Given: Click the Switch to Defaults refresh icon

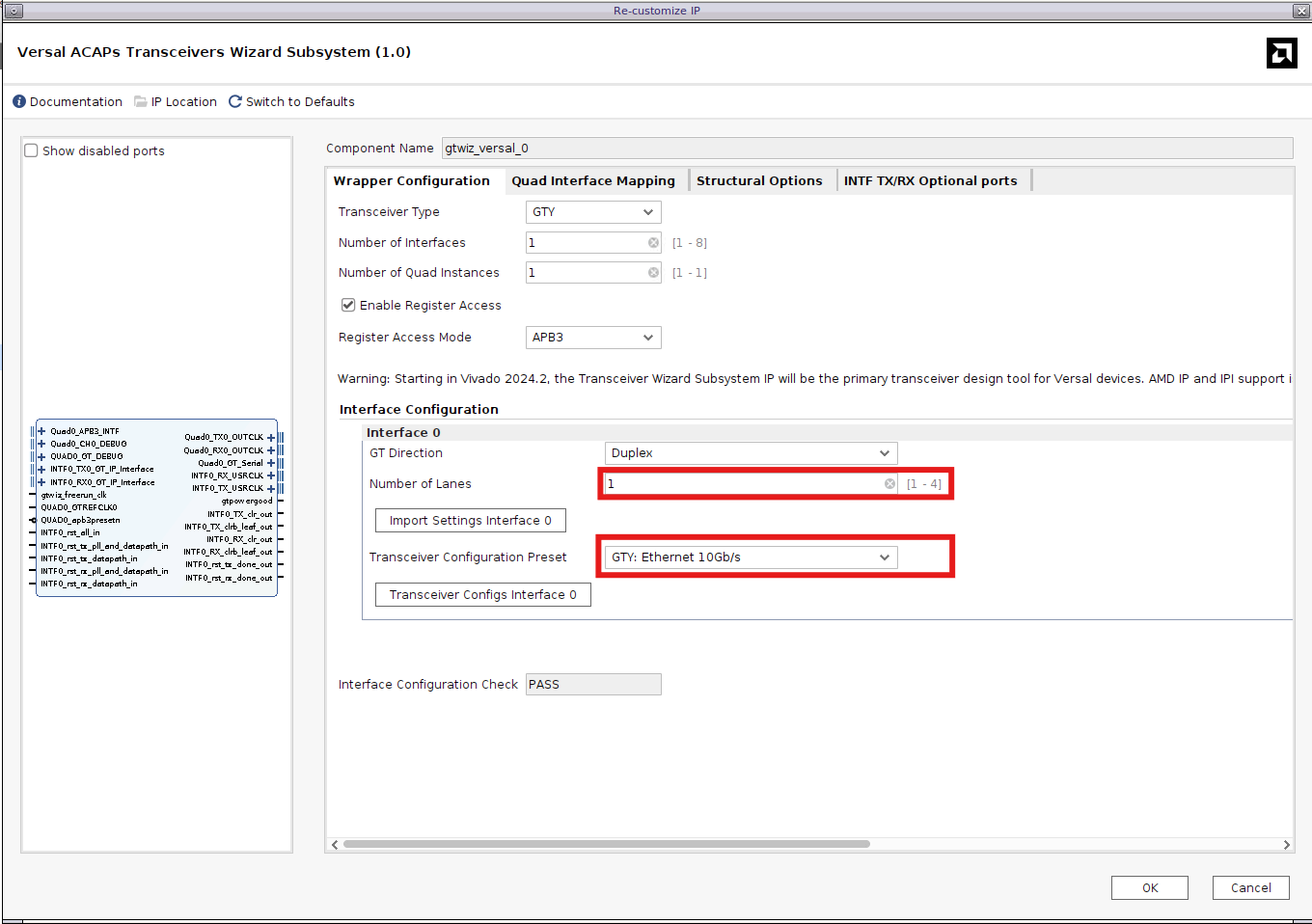Looking at the screenshot, I should click(x=235, y=102).
